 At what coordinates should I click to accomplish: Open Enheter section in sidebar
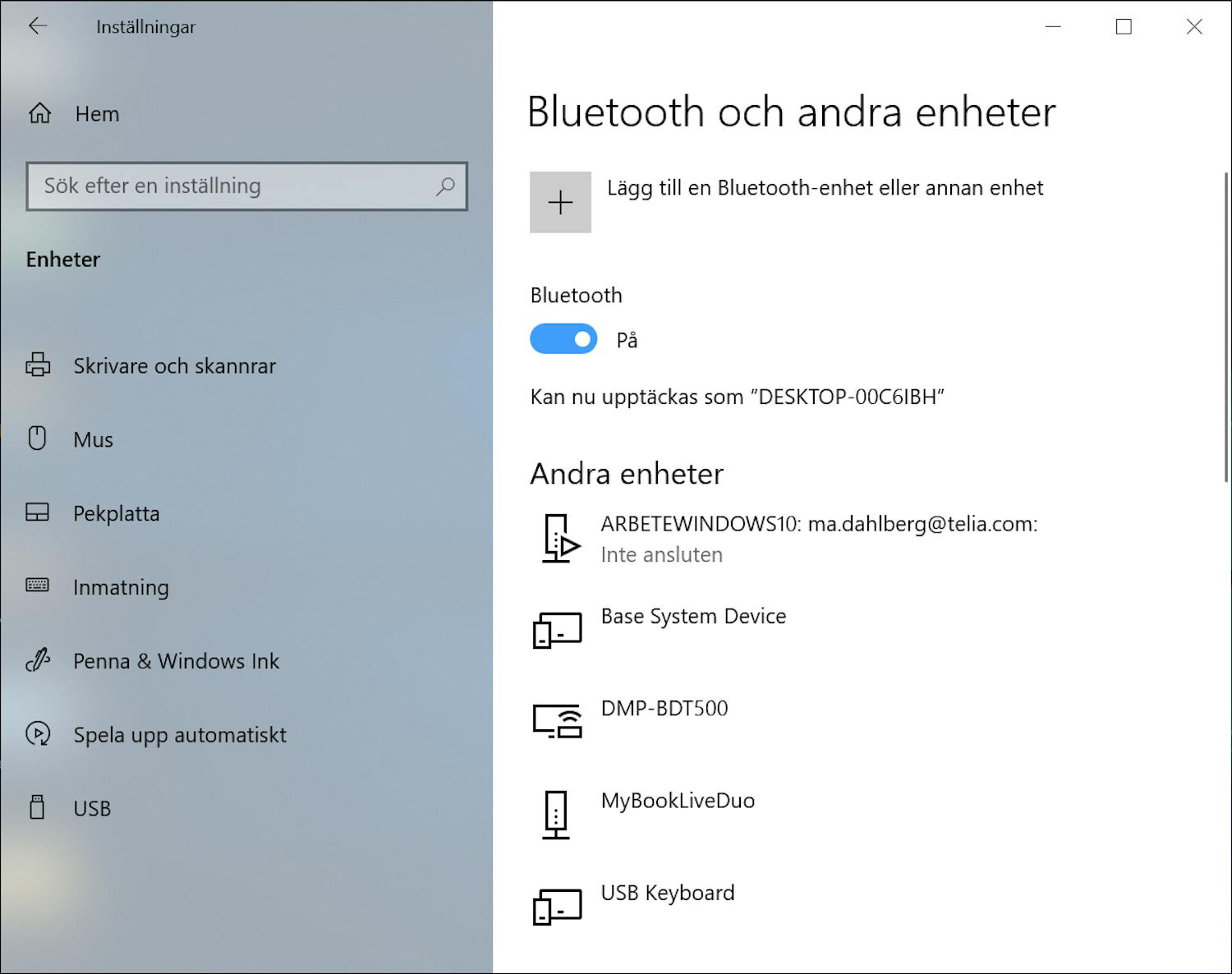click(x=63, y=260)
